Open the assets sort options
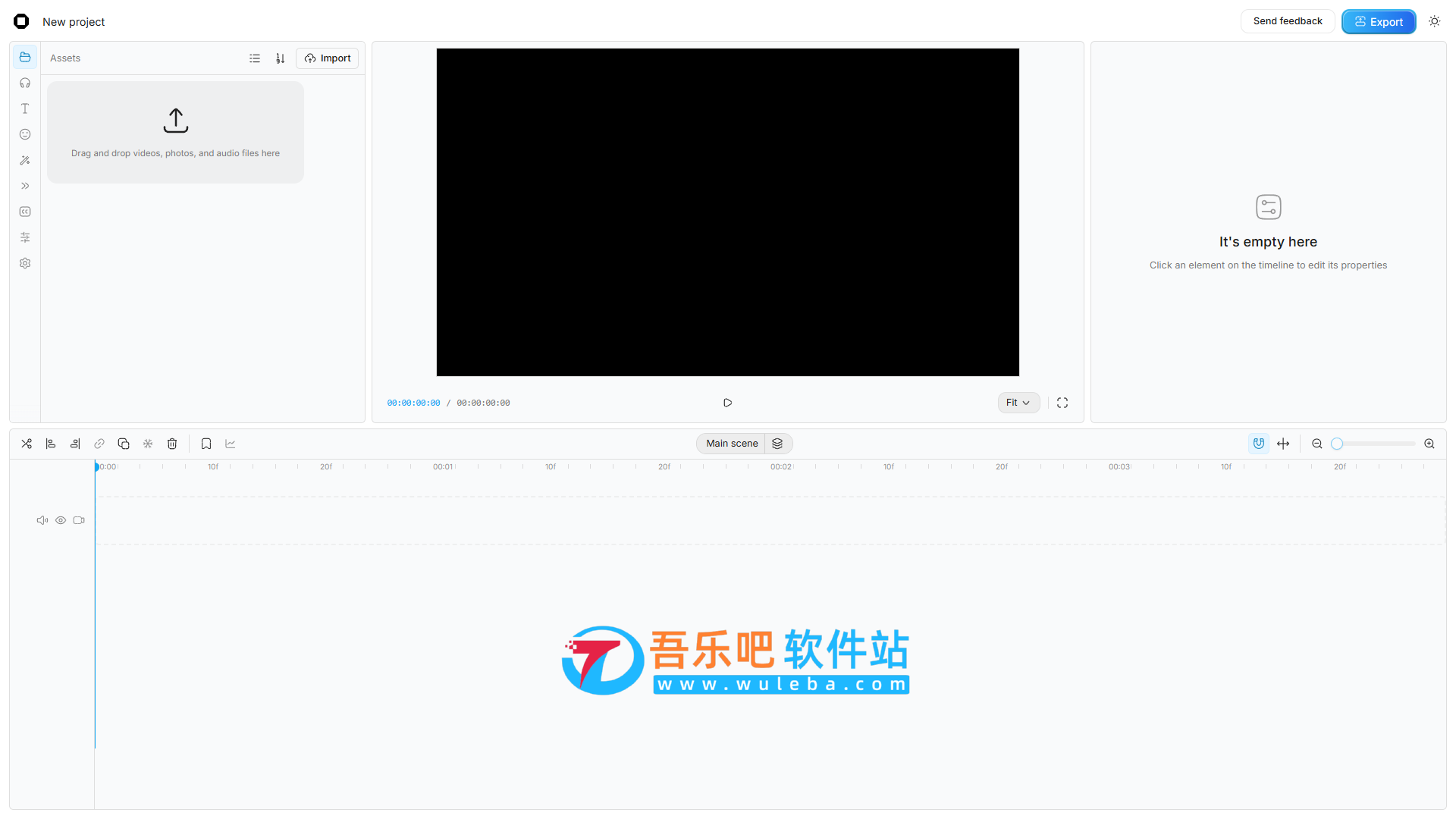The height and width of the screenshot is (819, 1456). [280, 58]
